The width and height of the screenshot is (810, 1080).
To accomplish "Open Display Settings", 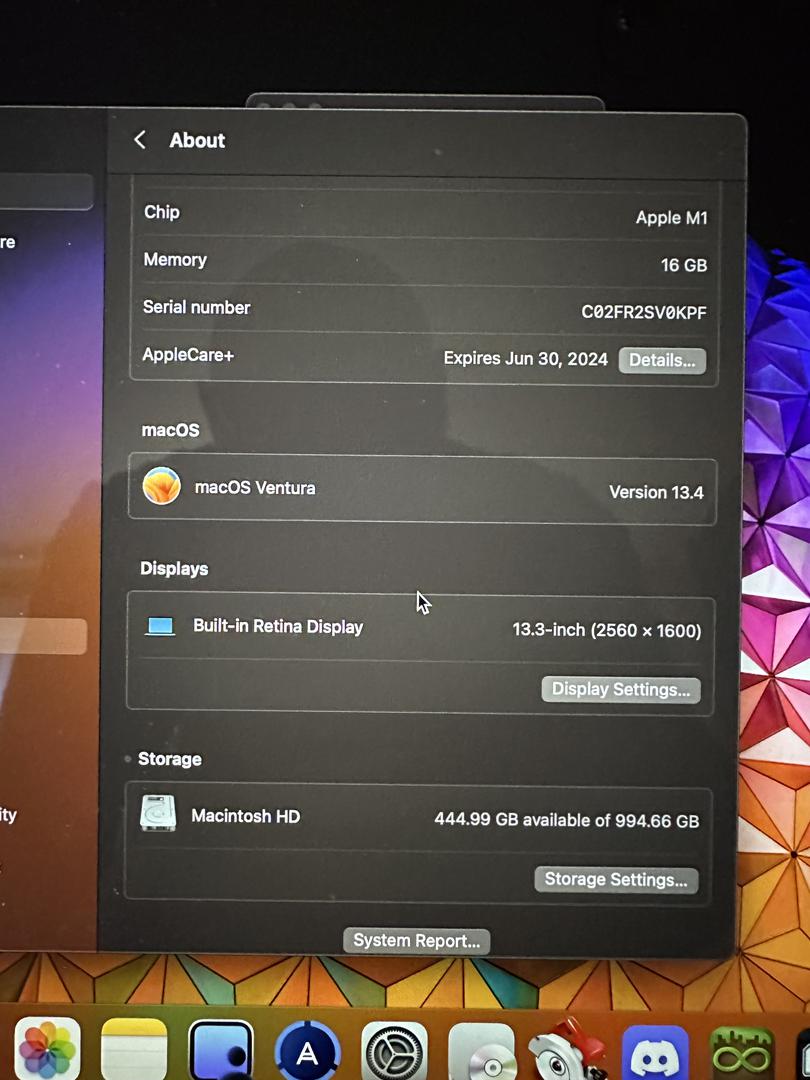I will point(621,689).
